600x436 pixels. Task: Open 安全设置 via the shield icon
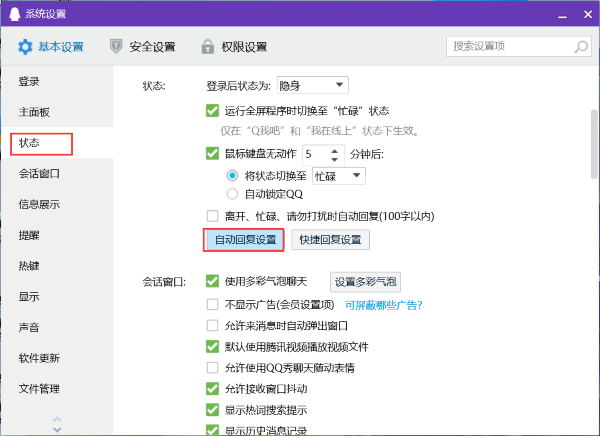117,47
